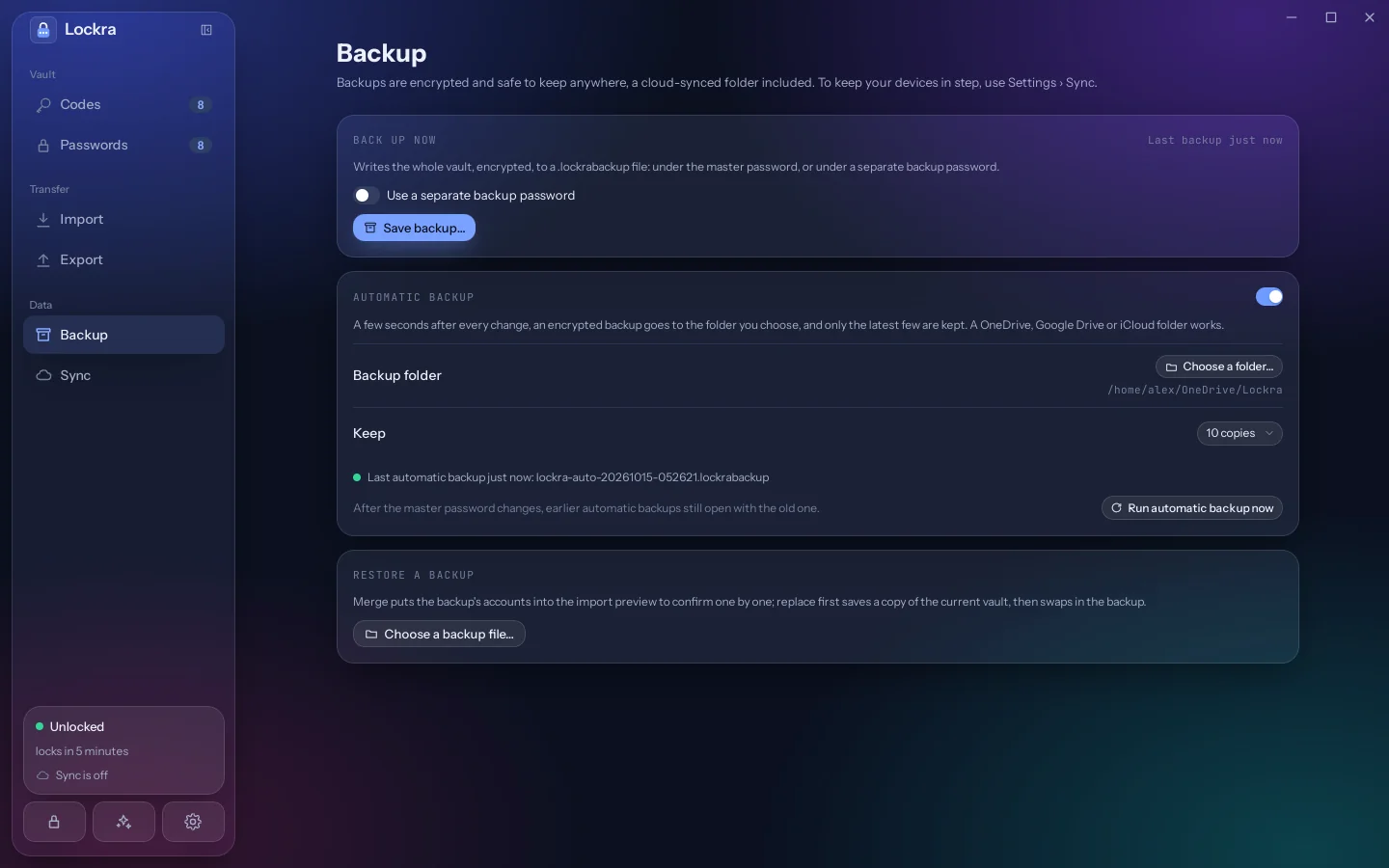Click the 'locks in 5 minutes' text
This screenshot has width=1389, height=868.
82,752
